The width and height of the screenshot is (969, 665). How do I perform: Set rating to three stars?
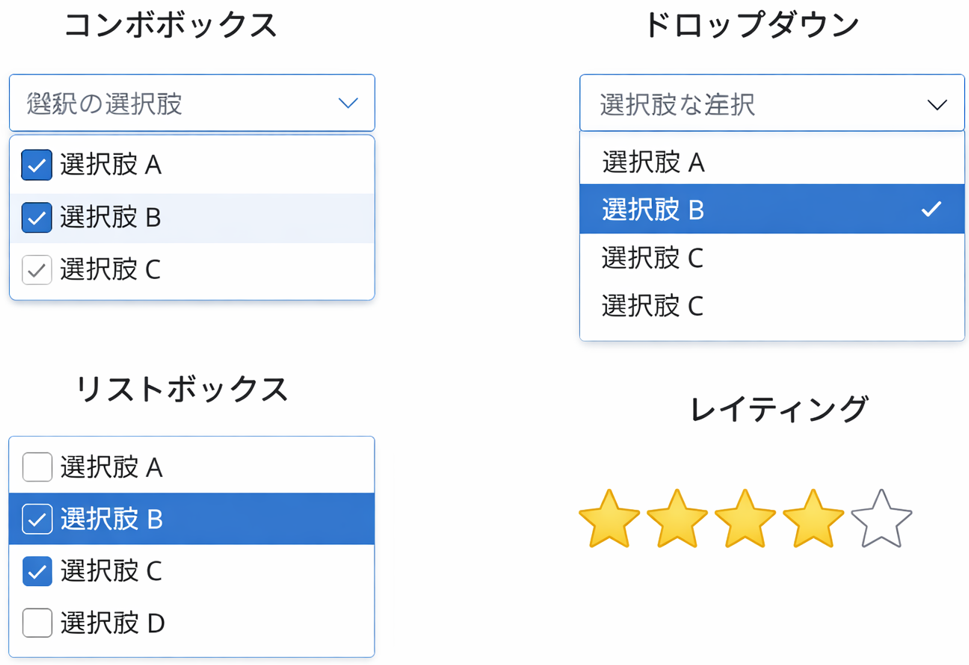(745, 518)
